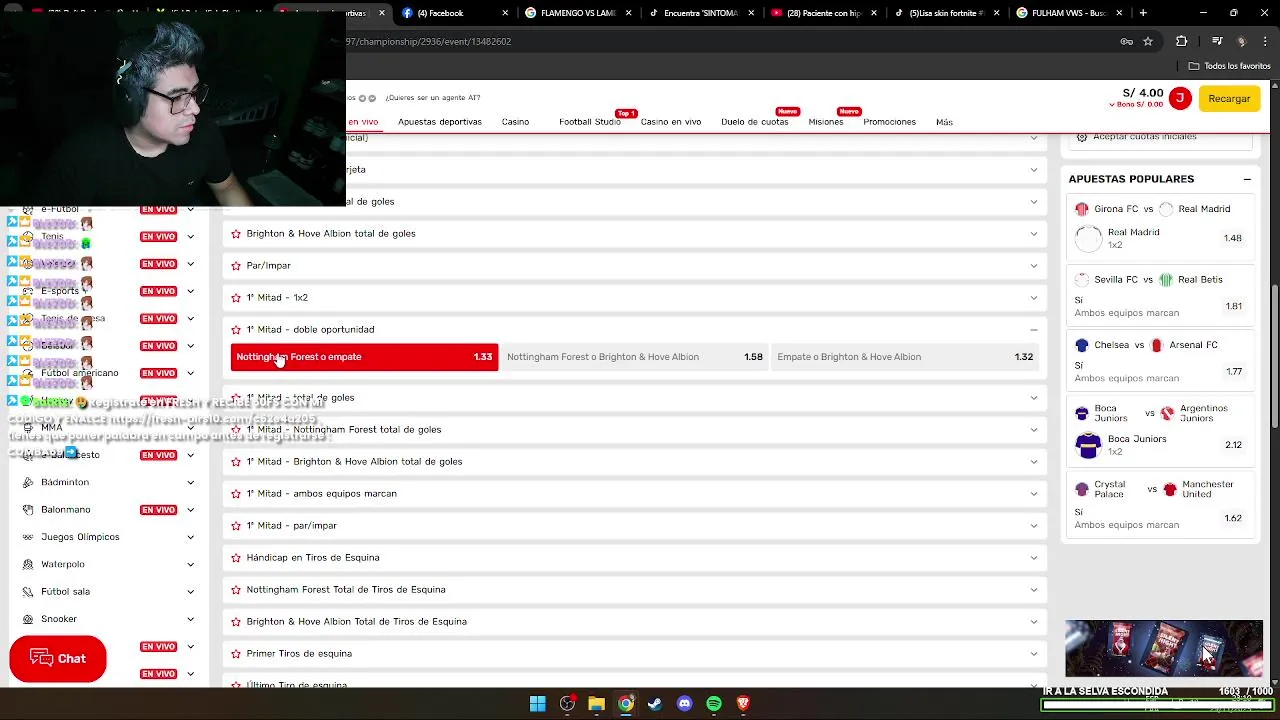
Task: Select the Waterpolo sport icon
Action: [x=28, y=564]
